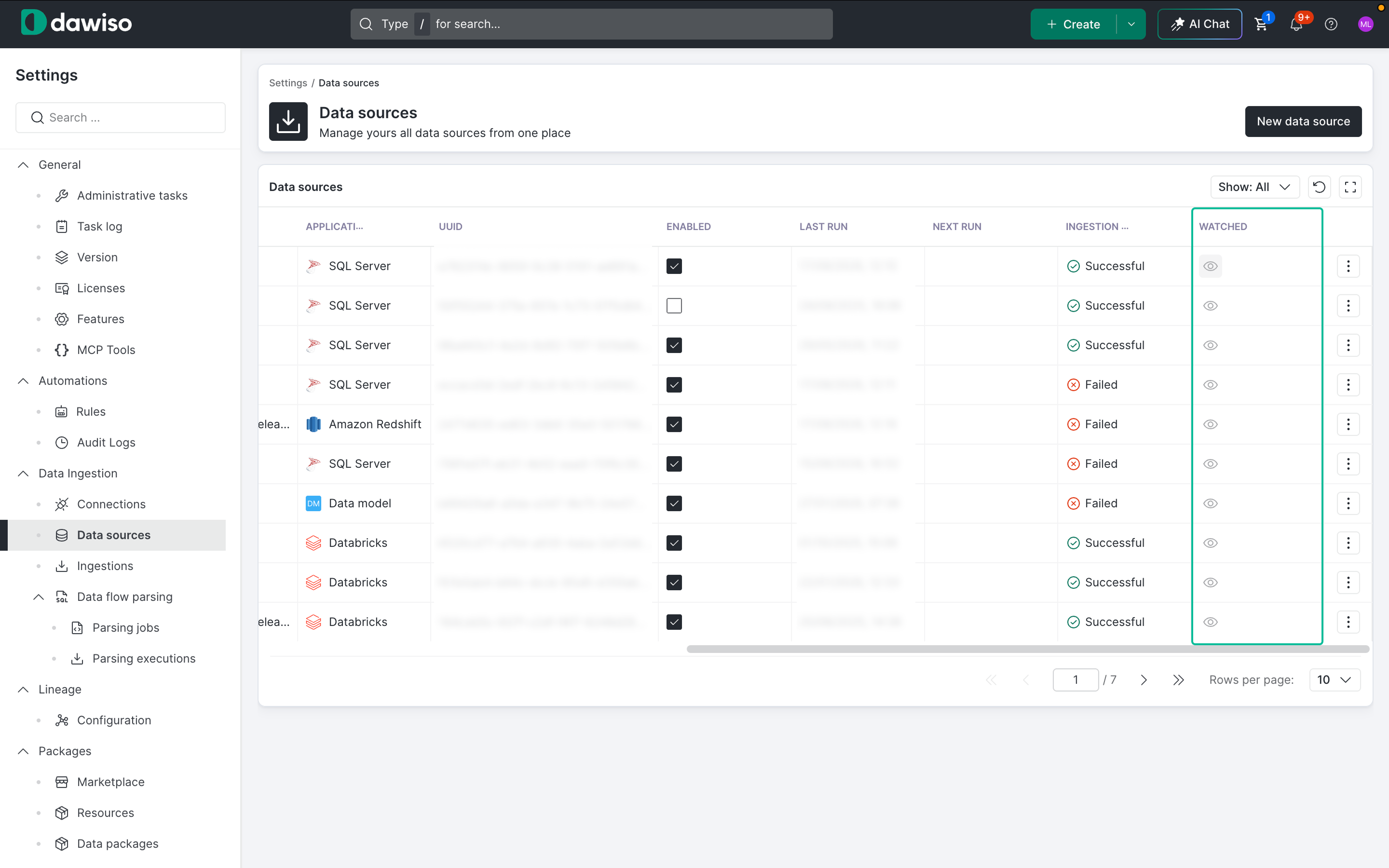The image size is (1389, 868).
Task: Disable the first SQL Server data source
Action: (674, 266)
